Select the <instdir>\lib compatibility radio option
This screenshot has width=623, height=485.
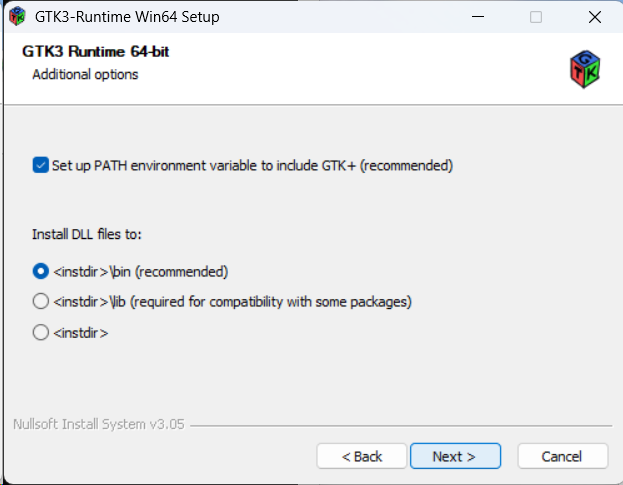click(x=41, y=301)
